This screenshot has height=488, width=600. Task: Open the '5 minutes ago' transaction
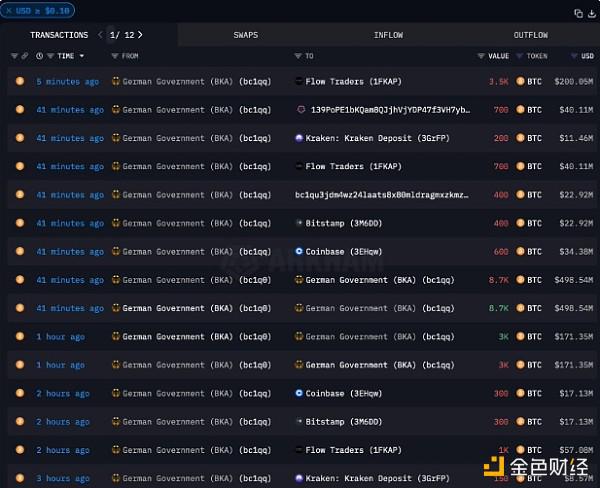click(x=68, y=82)
